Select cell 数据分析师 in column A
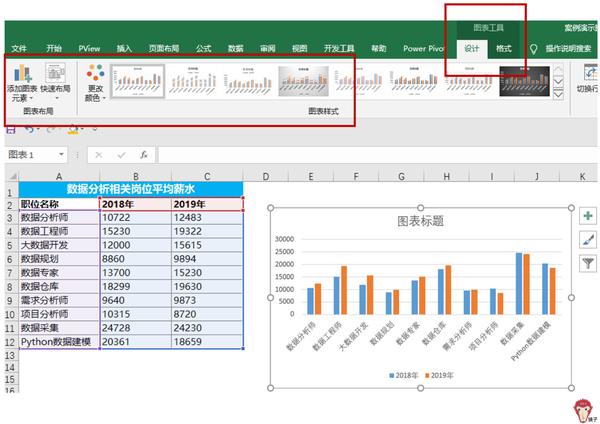This screenshot has width=600, height=424. (59, 217)
